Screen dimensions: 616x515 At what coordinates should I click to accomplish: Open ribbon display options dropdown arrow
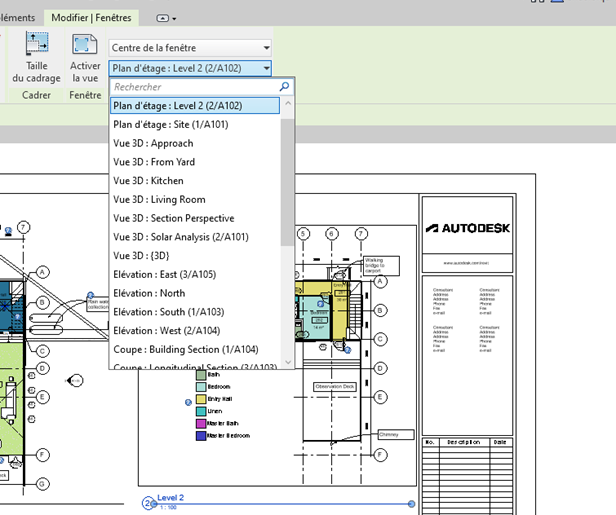point(175,18)
